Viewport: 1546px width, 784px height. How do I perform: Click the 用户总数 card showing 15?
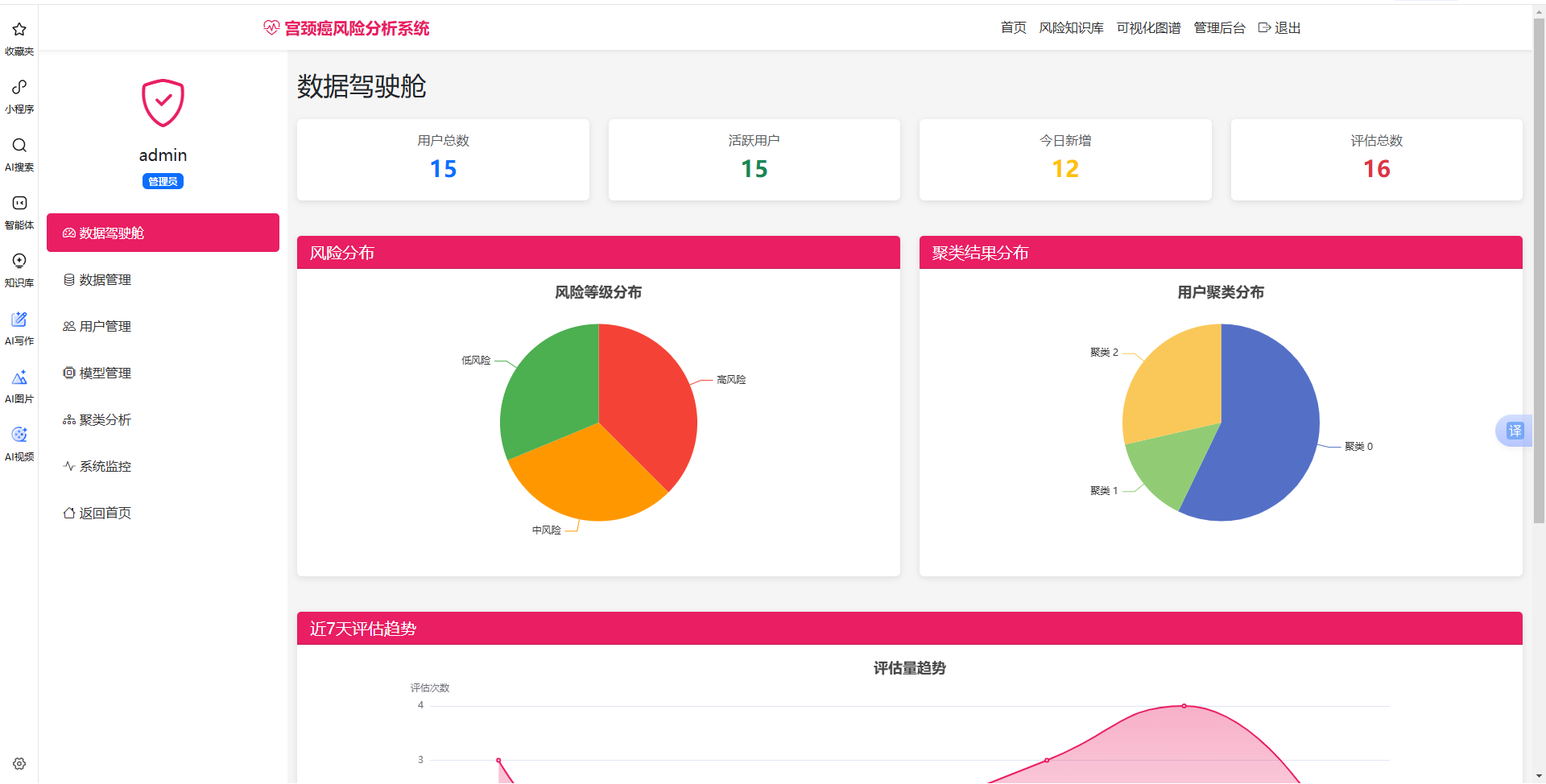tap(443, 159)
